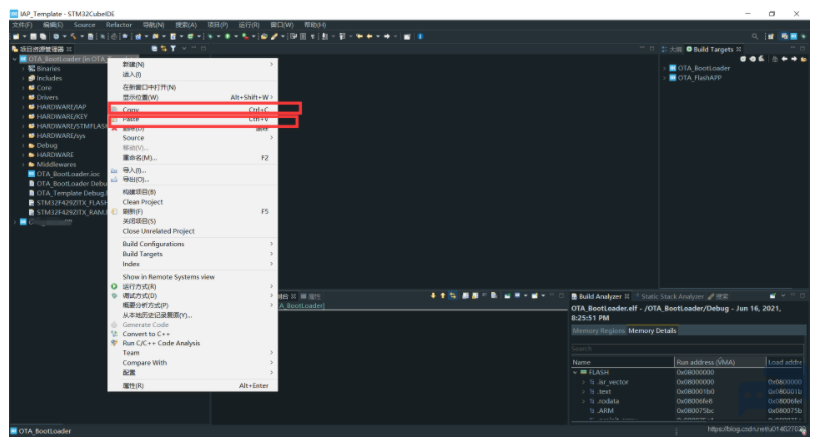Viewport: 817px width, 445px height.
Task: Click Open Perspective icon at top right
Action: 771,36
